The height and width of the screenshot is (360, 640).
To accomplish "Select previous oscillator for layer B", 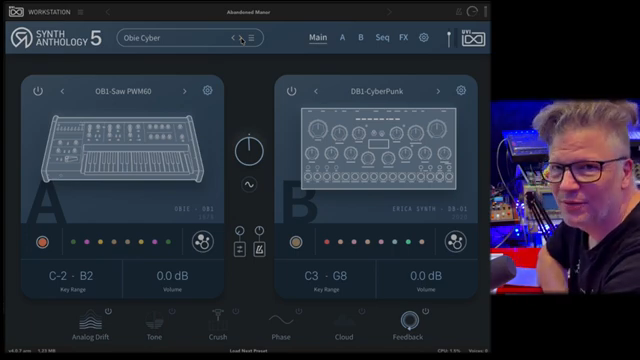I will tap(316, 91).
